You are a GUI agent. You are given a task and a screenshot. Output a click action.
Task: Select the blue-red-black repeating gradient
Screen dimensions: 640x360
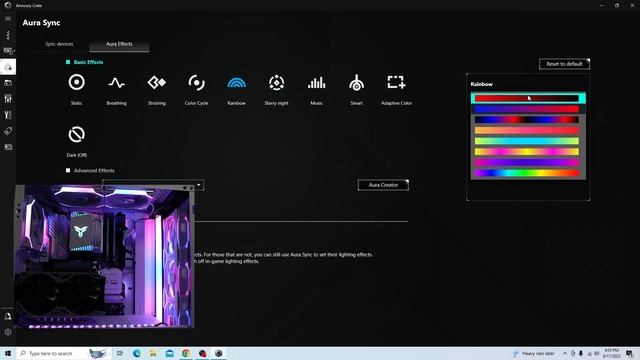click(x=527, y=120)
